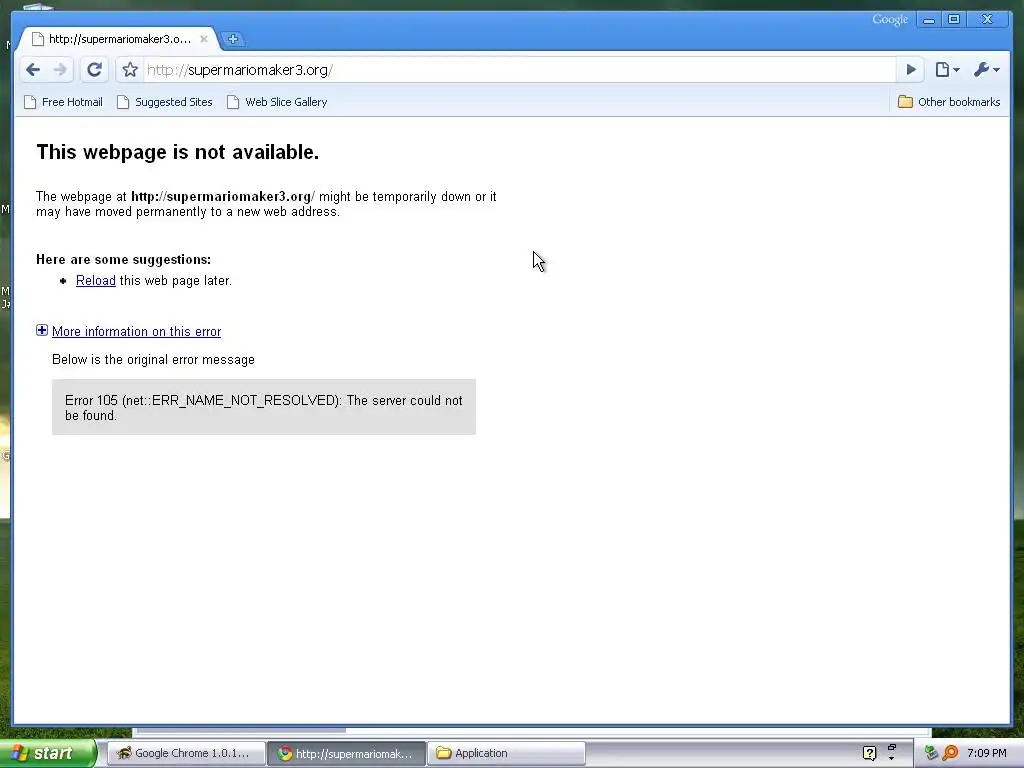This screenshot has width=1024, height=768.
Task: Click the magnifier tray icon
Action: (950, 754)
